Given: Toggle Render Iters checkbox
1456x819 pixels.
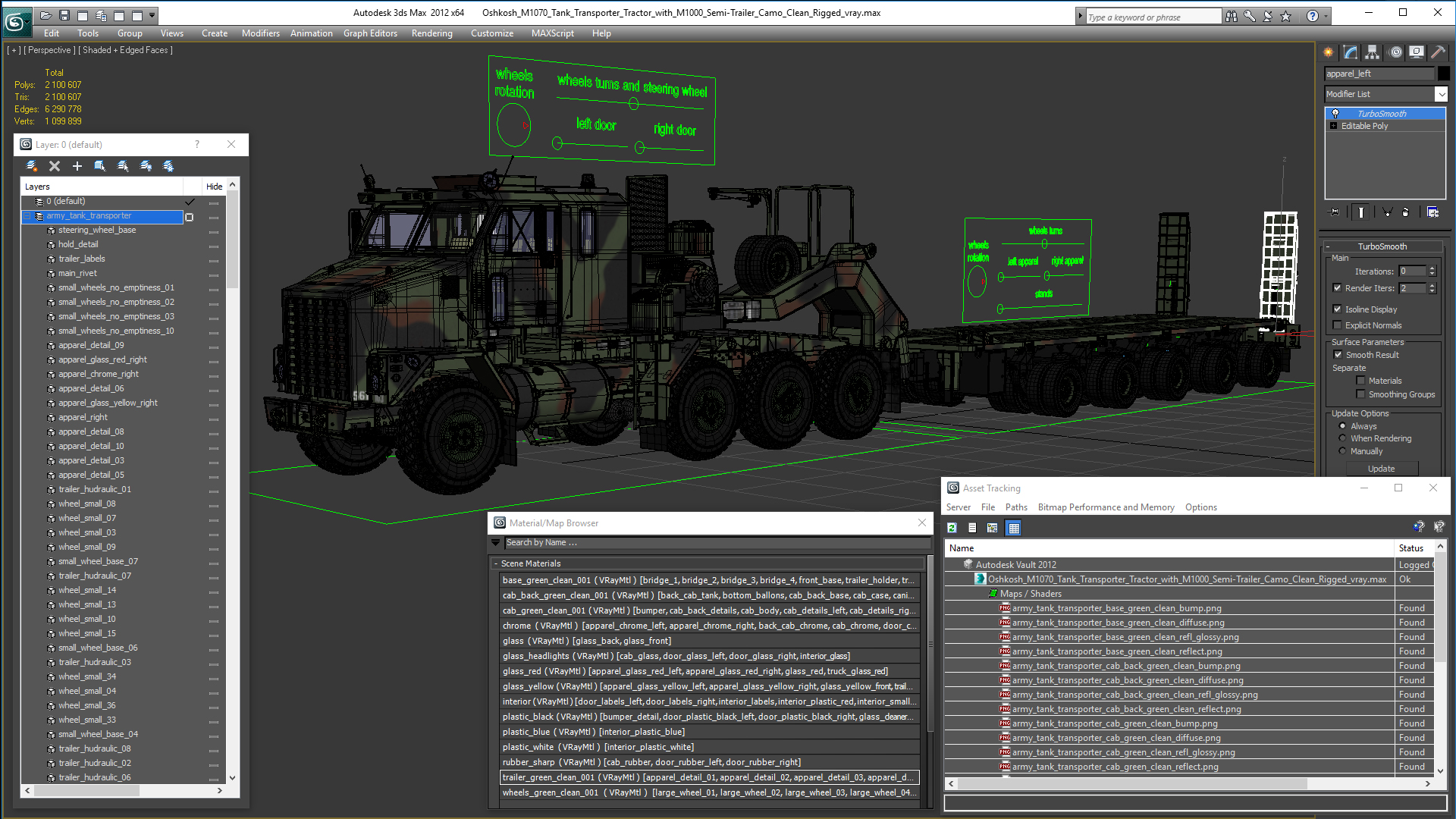Looking at the screenshot, I should [1338, 288].
